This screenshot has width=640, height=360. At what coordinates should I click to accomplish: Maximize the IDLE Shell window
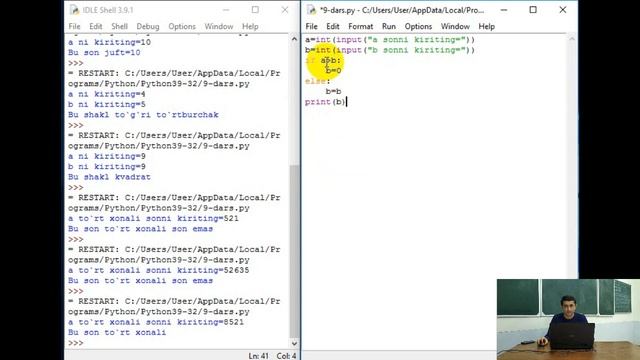(x=255, y=10)
